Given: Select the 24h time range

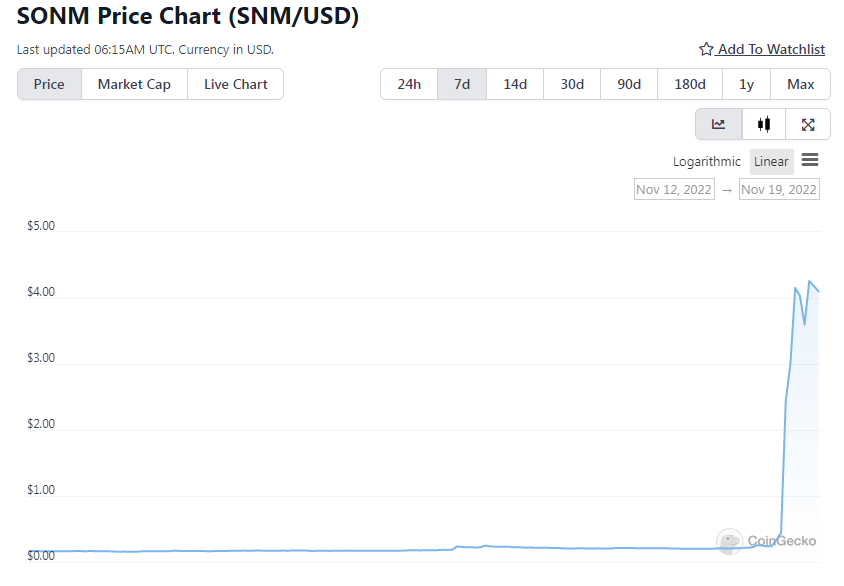Looking at the screenshot, I should click(409, 84).
